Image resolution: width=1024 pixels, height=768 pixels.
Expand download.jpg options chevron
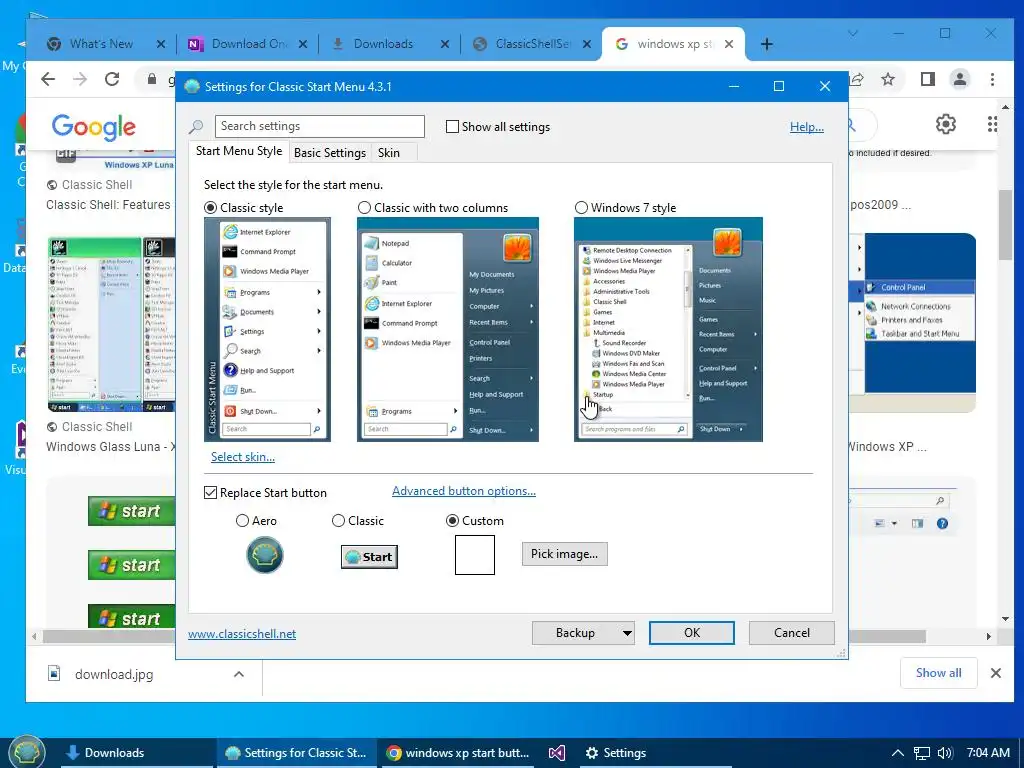(239, 674)
